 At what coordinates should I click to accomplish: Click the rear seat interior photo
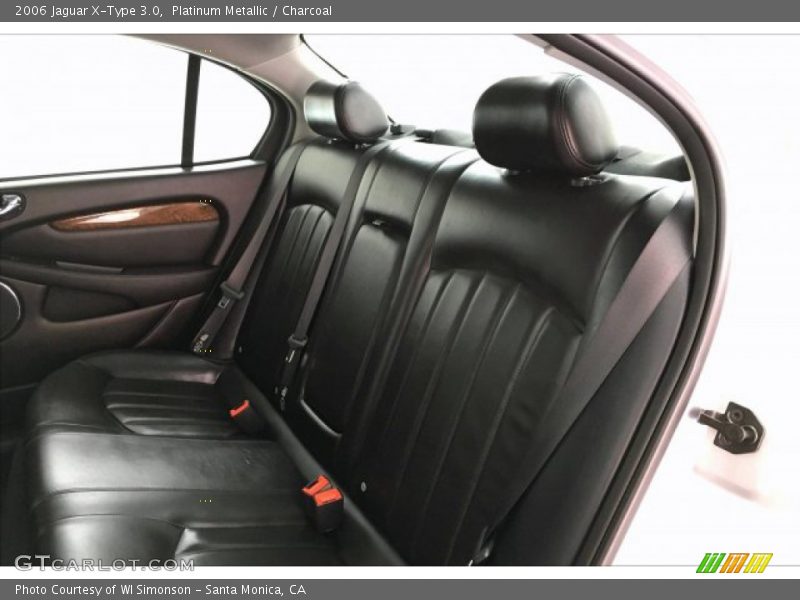point(400,300)
